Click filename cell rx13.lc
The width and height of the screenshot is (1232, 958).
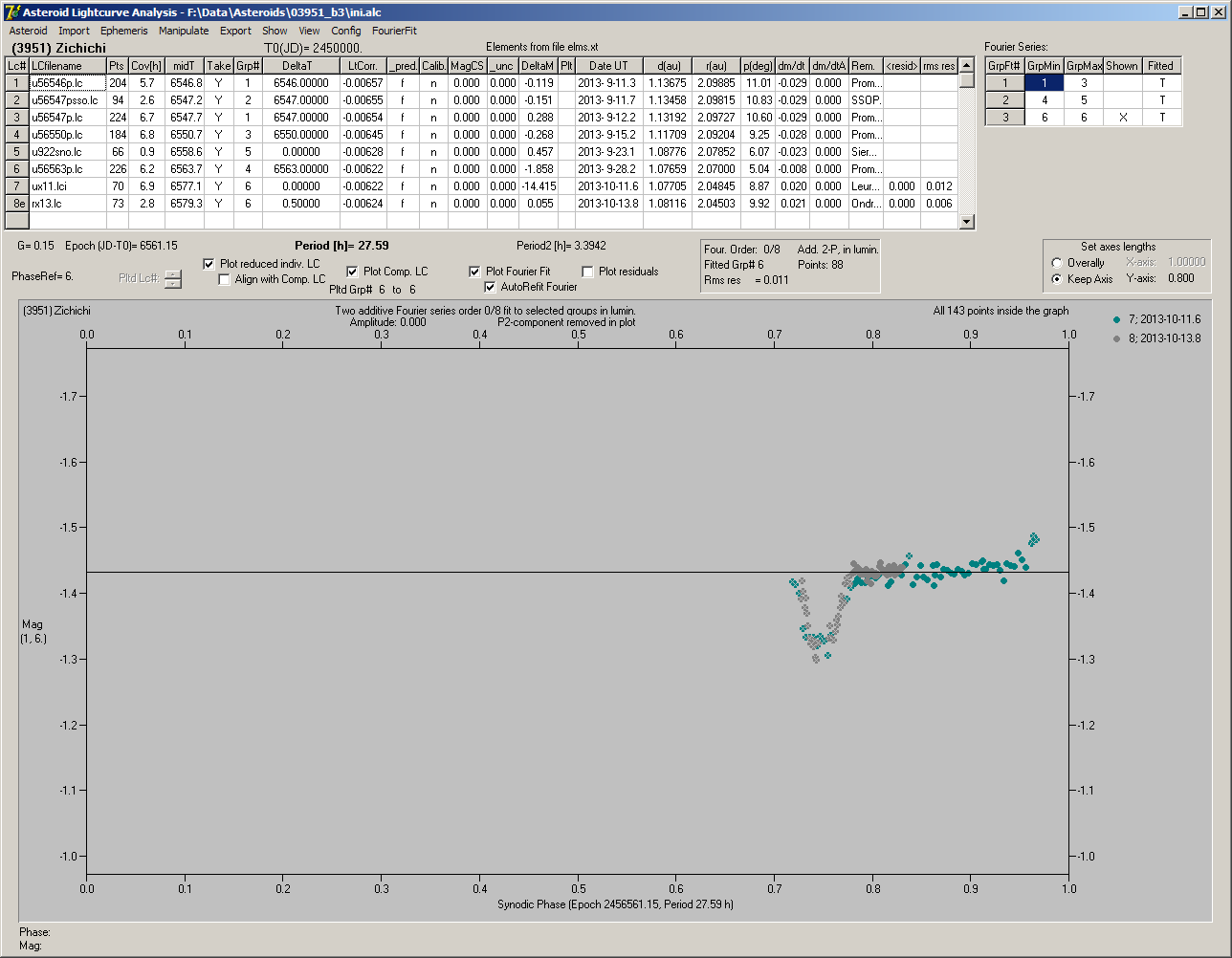[x=67, y=204]
